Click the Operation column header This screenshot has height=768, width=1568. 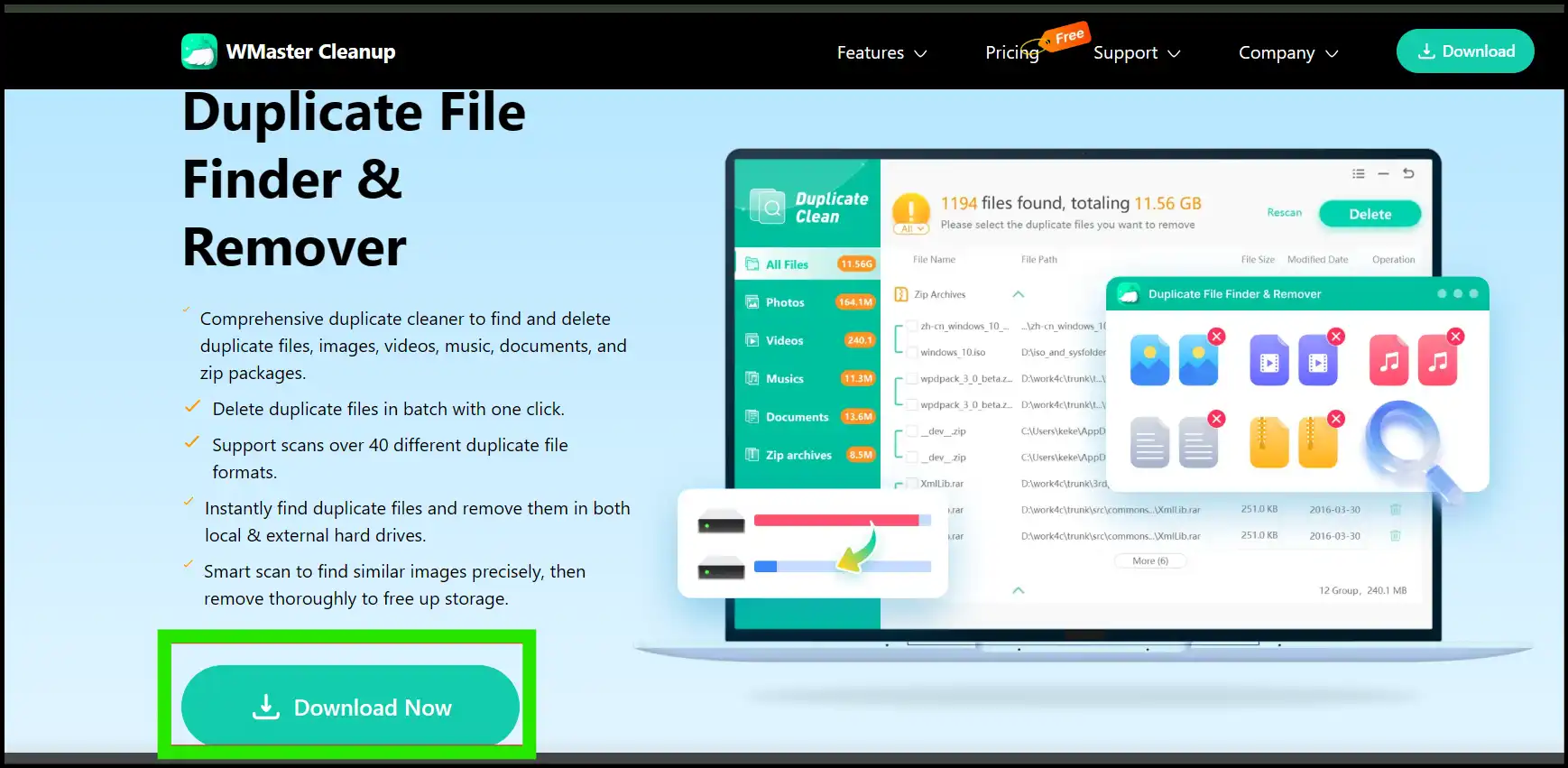[x=1393, y=260]
